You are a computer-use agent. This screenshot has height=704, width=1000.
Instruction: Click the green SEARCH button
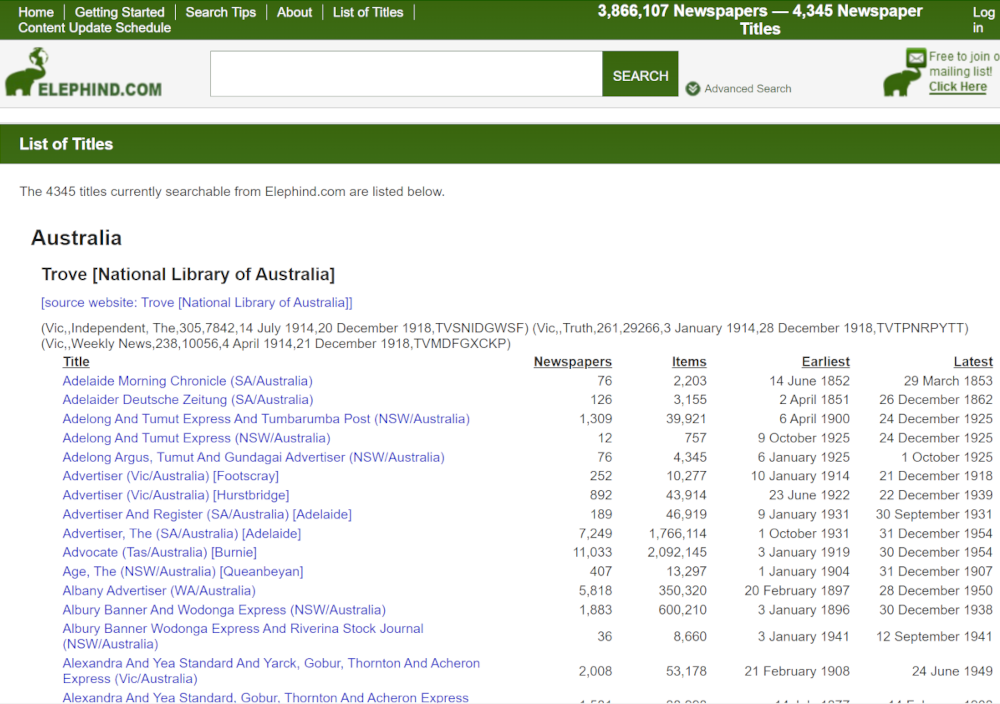[640, 75]
